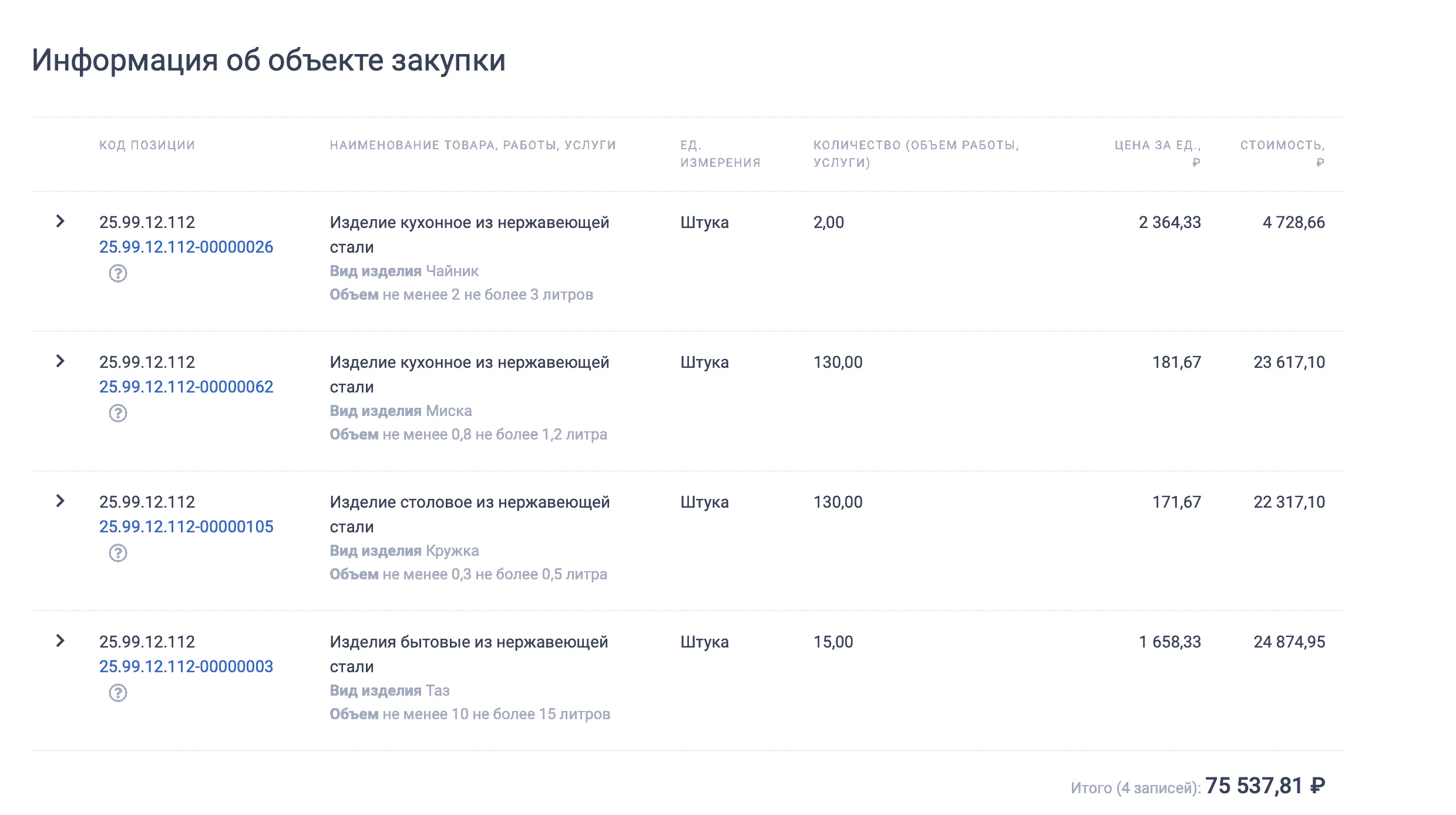Click help icon under code 25.99.12.112-00000105
The width and height of the screenshot is (1456, 815).
pos(118,553)
